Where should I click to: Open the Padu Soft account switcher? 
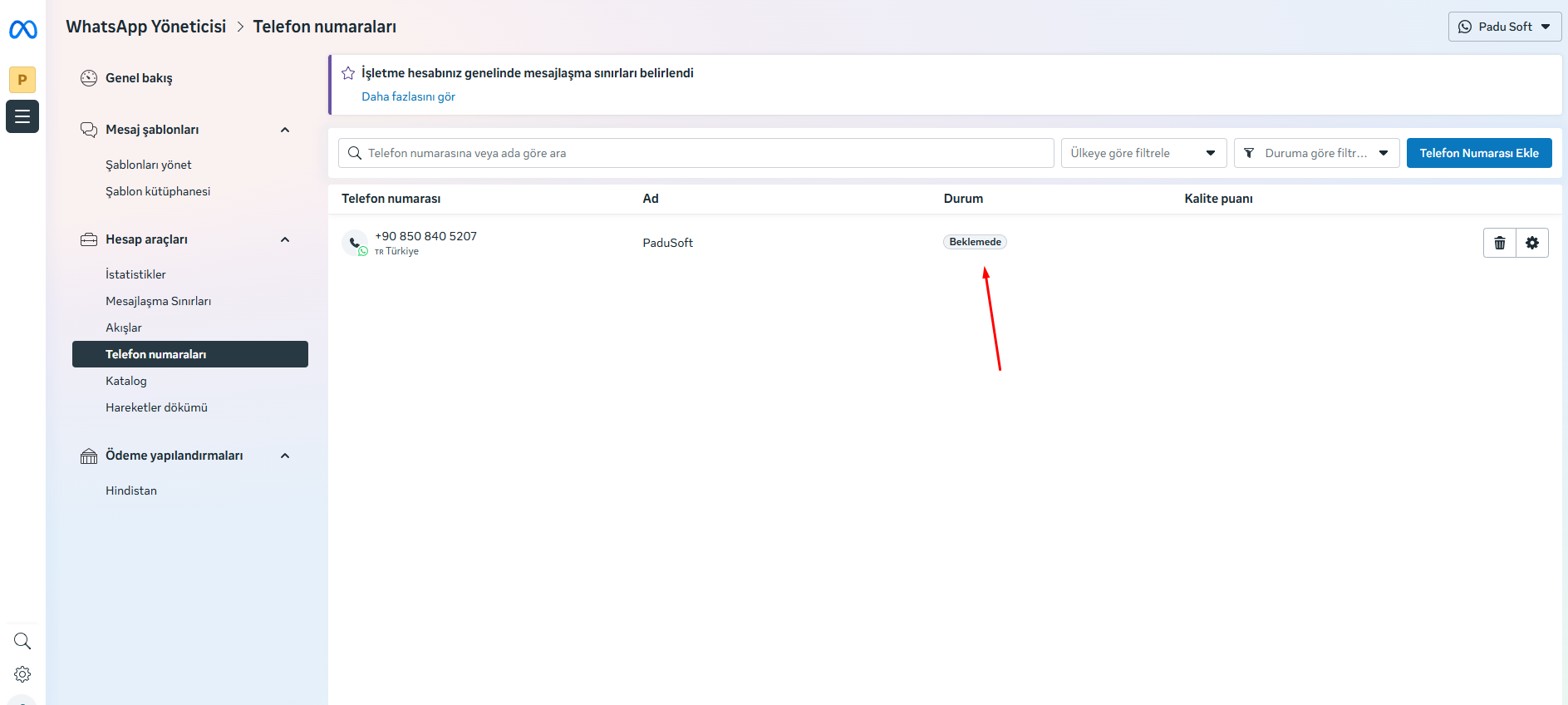click(1505, 27)
